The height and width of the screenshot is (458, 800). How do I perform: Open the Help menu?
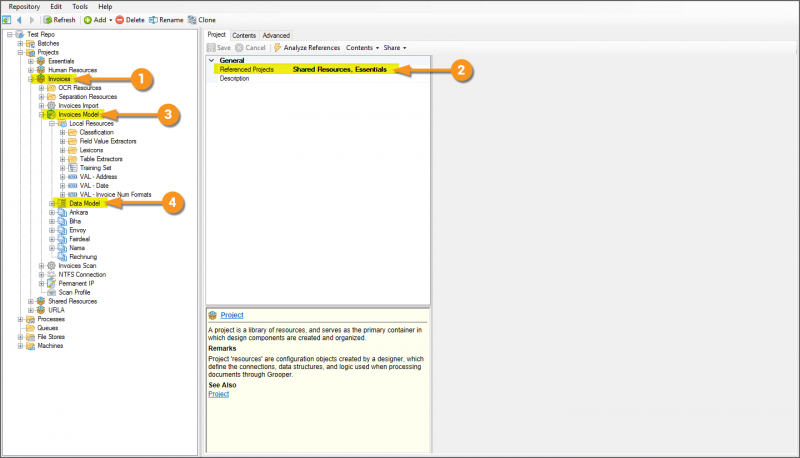pos(105,7)
